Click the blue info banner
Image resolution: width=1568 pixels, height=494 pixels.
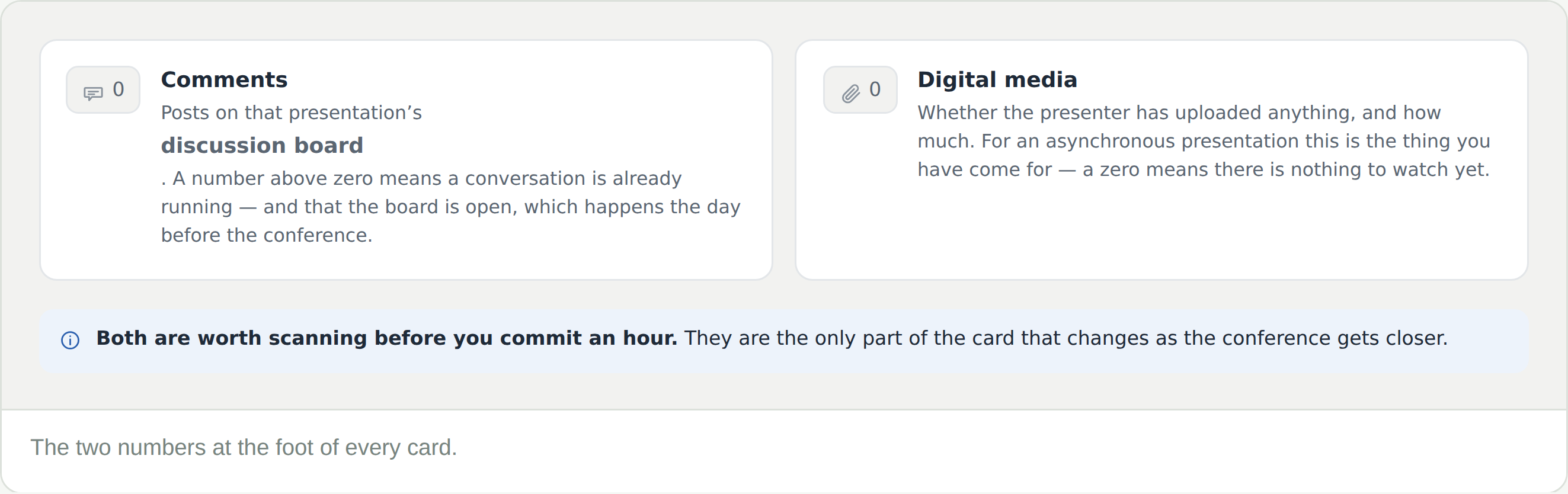click(x=784, y=340)
